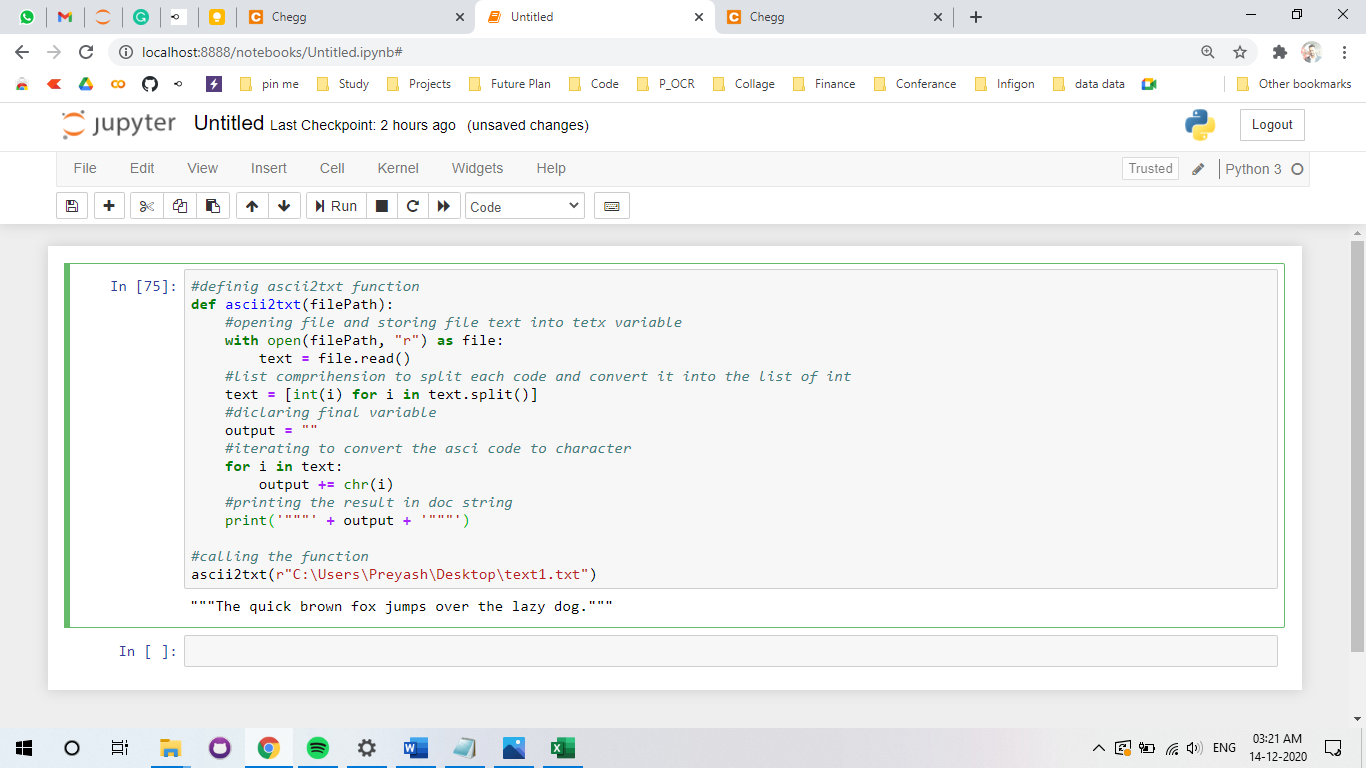
Task: Open the taskbar volume icon
Action: [x=1193, y=747]
